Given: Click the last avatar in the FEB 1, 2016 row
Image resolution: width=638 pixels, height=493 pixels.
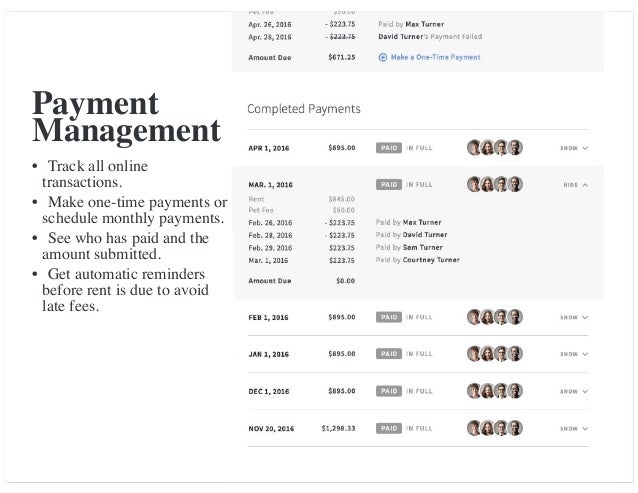Looking at the screenshot, I should click(516, 317).
